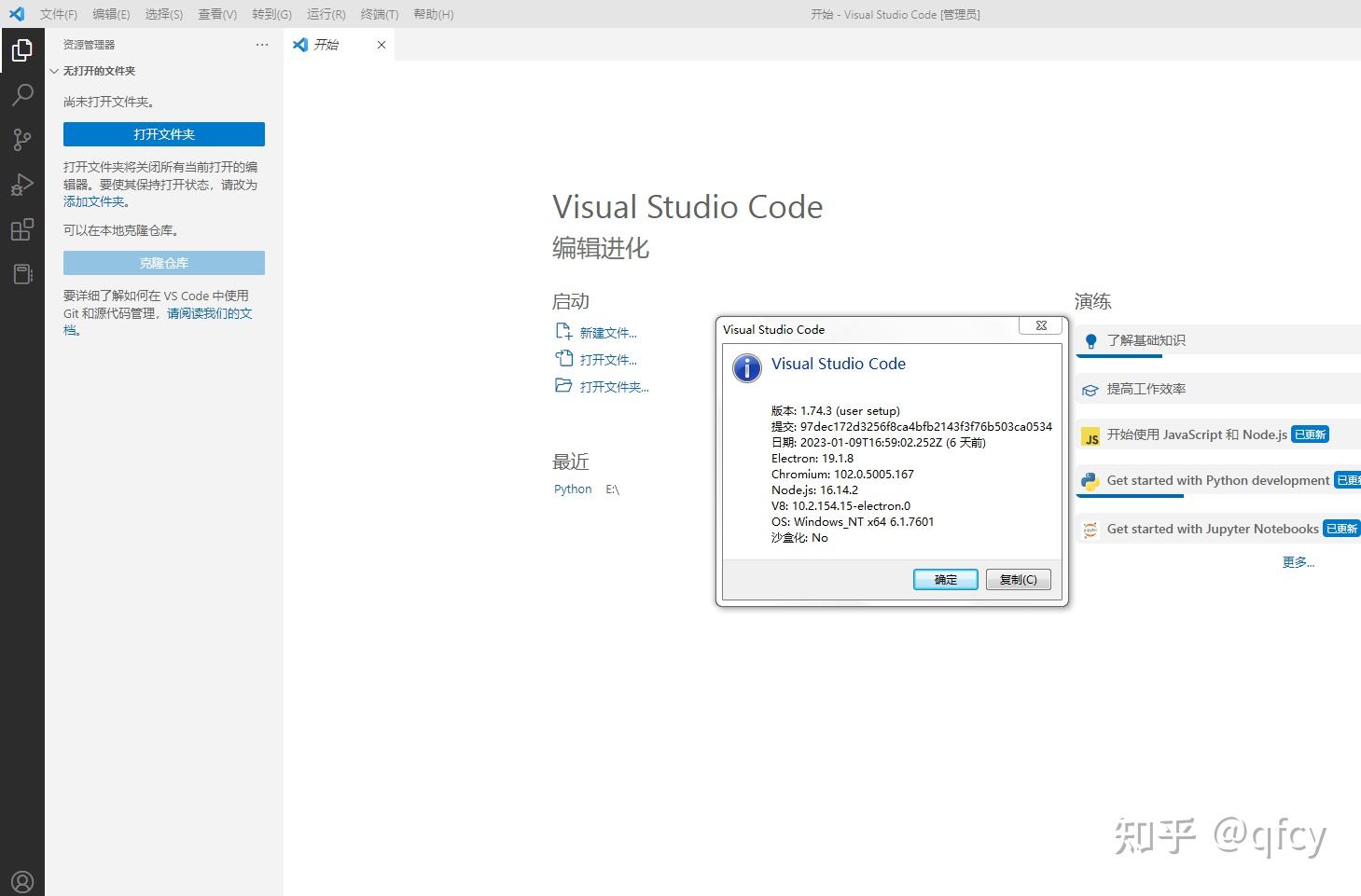The image size is (1361, 896).
Task: Click the 克隆仓库 button
Action: [163, 262]
